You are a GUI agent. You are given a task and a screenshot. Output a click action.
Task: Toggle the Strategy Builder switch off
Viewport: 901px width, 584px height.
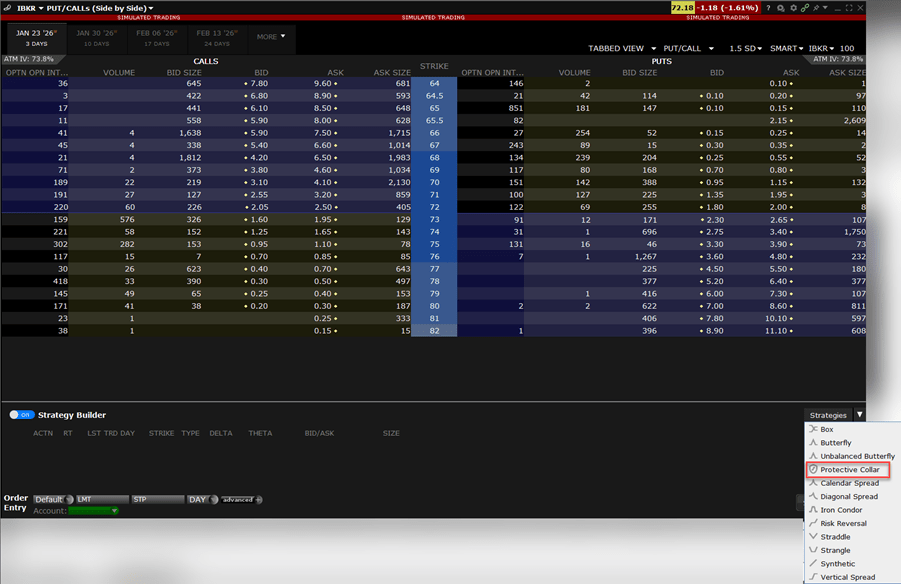(20, 415)
